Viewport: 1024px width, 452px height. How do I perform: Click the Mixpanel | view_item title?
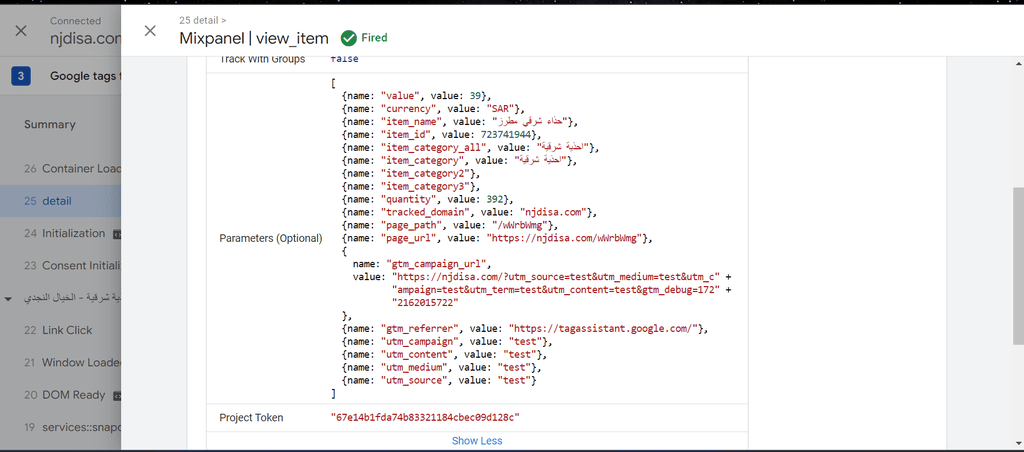tap(254, 39)
